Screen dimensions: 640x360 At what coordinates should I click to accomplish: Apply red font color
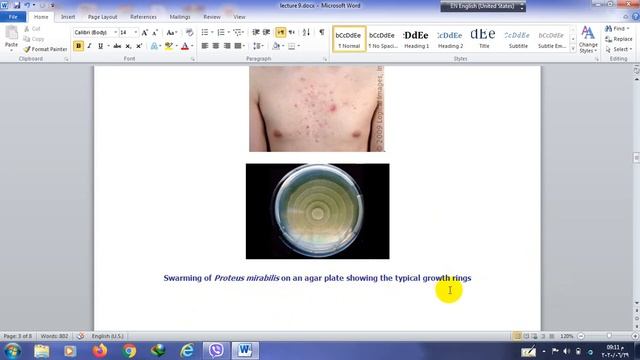point(185,46)
